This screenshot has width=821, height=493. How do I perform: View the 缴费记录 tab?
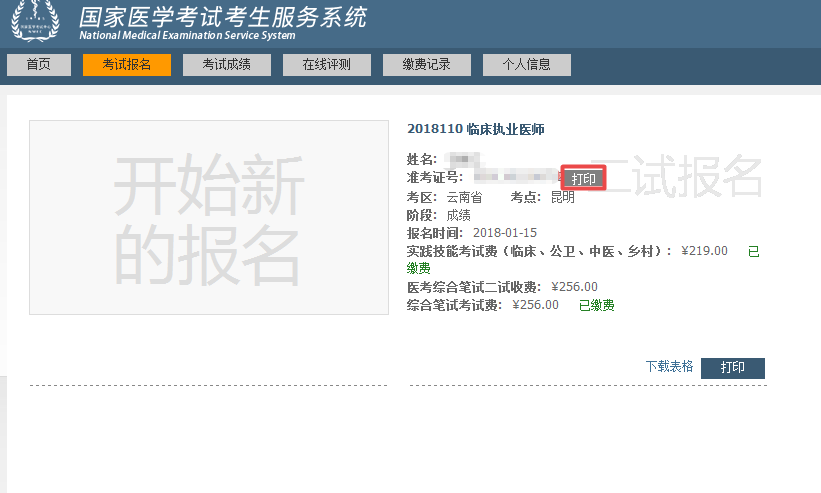[427, 64]
